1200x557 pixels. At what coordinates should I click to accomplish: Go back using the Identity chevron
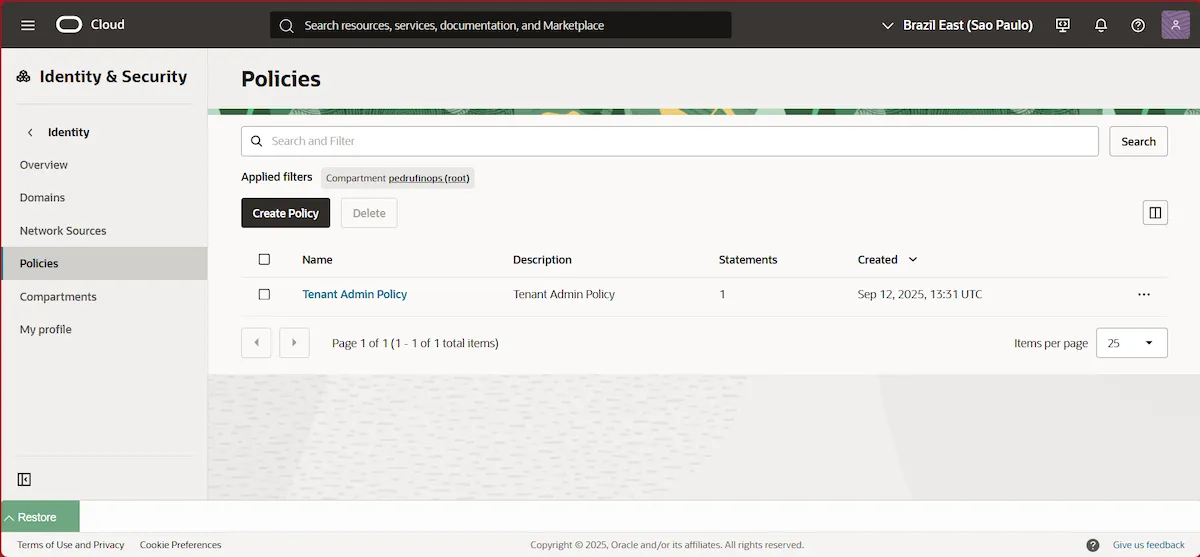tap(30, 132)
